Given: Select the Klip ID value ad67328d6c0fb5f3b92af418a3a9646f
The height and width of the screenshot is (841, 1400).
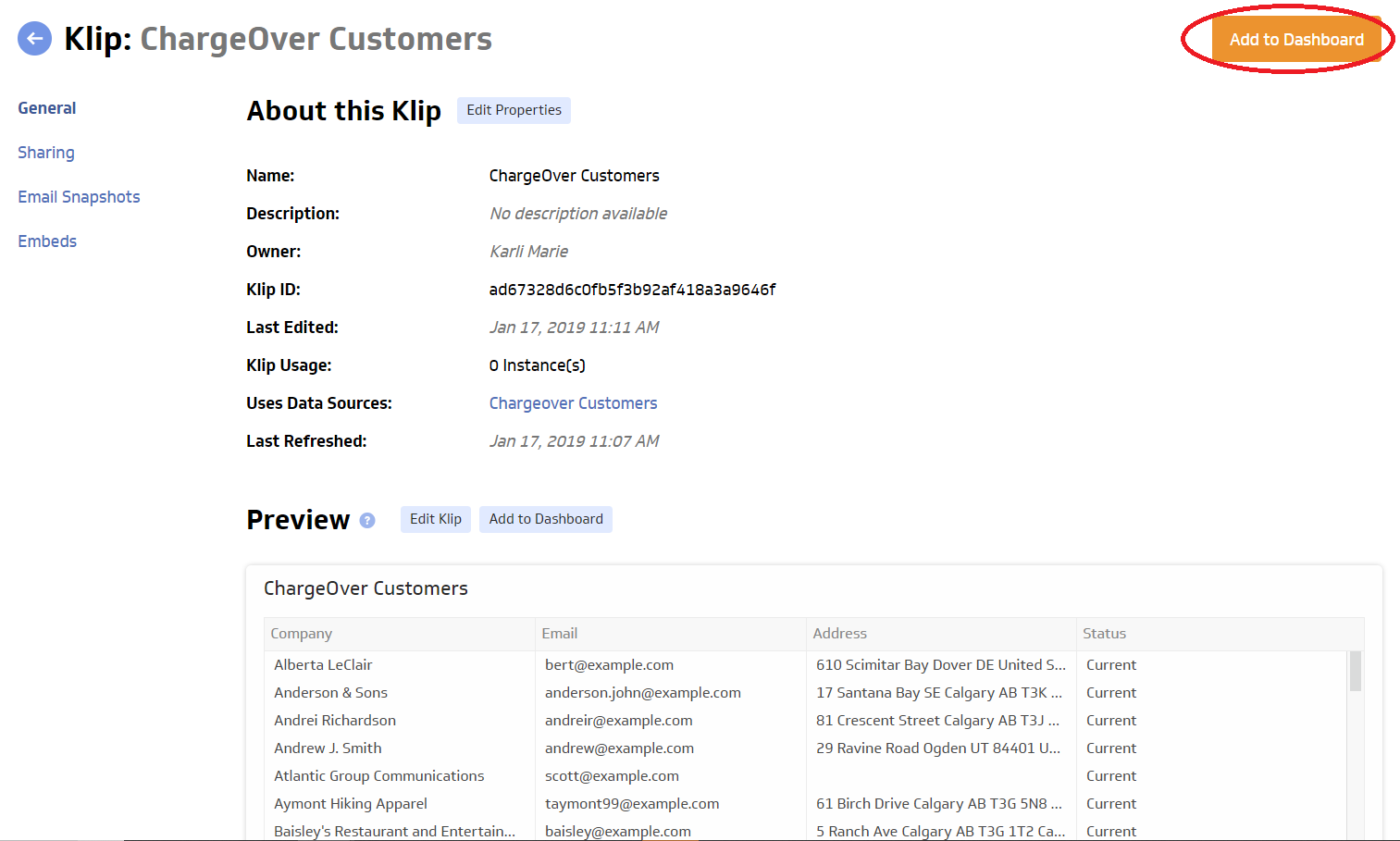Looking at the screenshot, I should click(x=632, y=290).
